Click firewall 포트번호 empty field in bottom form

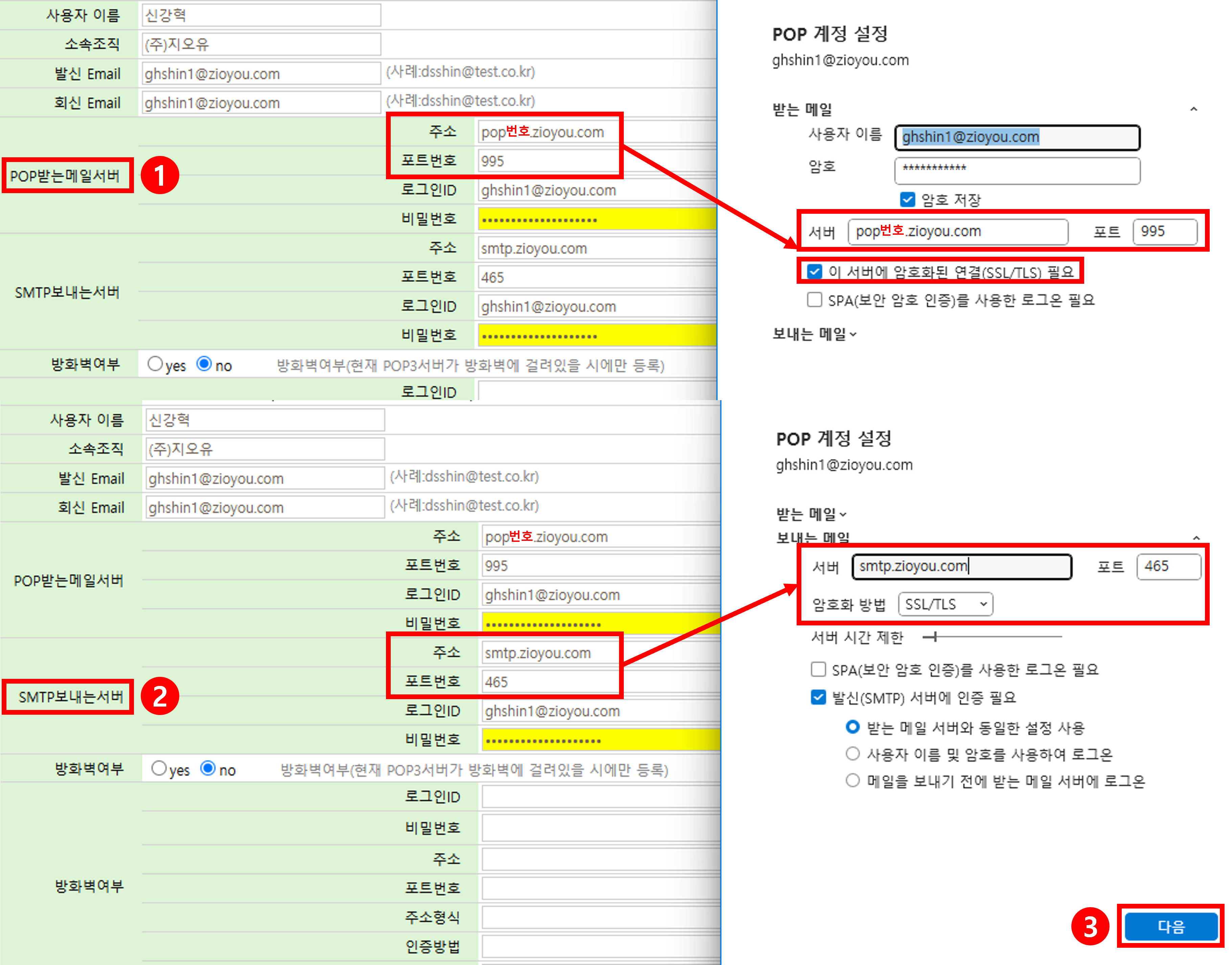(601, 888)
